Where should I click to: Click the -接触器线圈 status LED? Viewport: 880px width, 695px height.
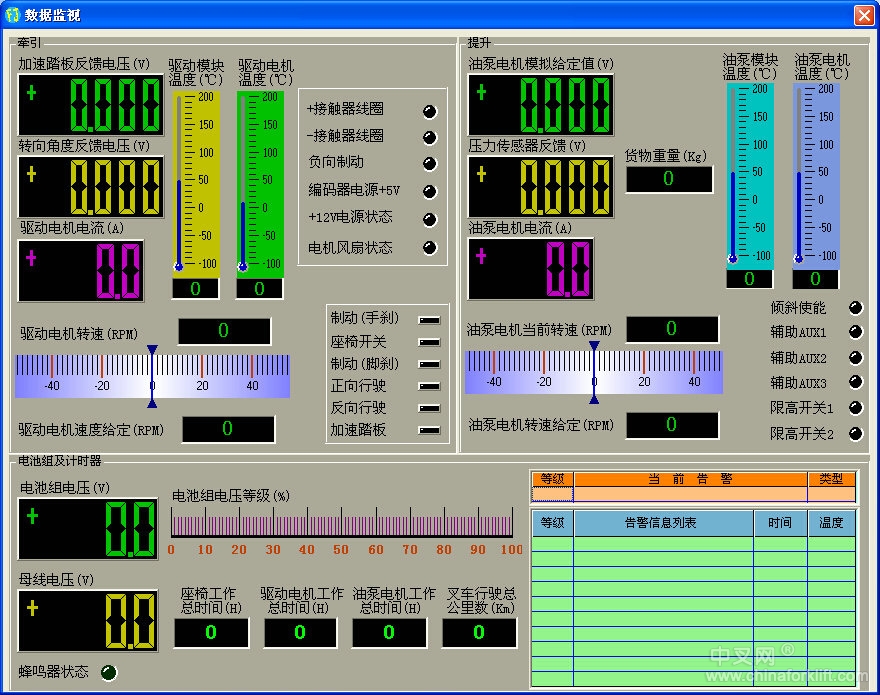click(430, 138)
